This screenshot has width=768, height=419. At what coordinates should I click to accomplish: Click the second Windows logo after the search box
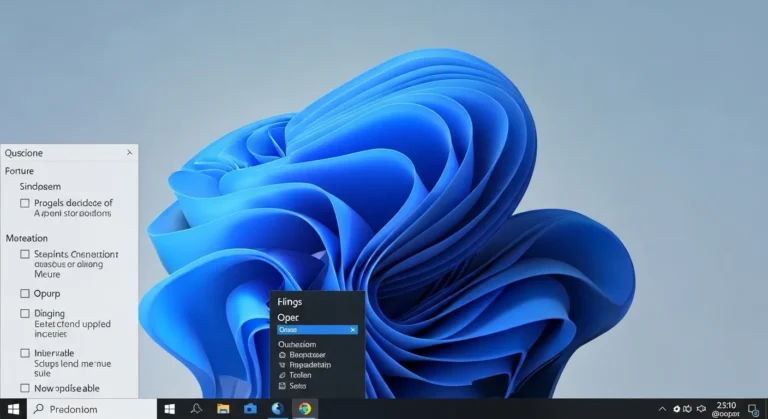tap(169, 409)
